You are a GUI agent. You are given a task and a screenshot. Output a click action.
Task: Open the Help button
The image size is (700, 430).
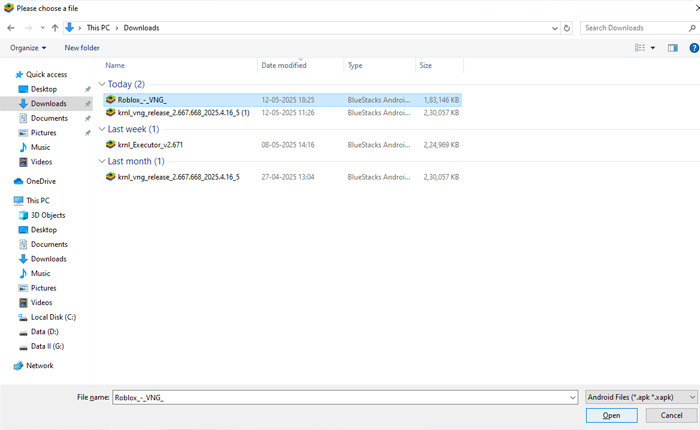(x=694, y=48)
